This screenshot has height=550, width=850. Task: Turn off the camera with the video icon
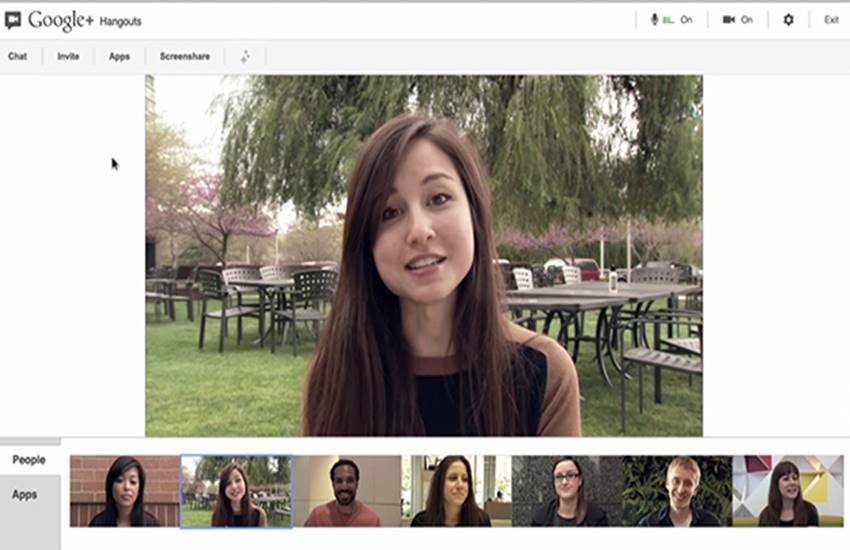tap(728, 20)
